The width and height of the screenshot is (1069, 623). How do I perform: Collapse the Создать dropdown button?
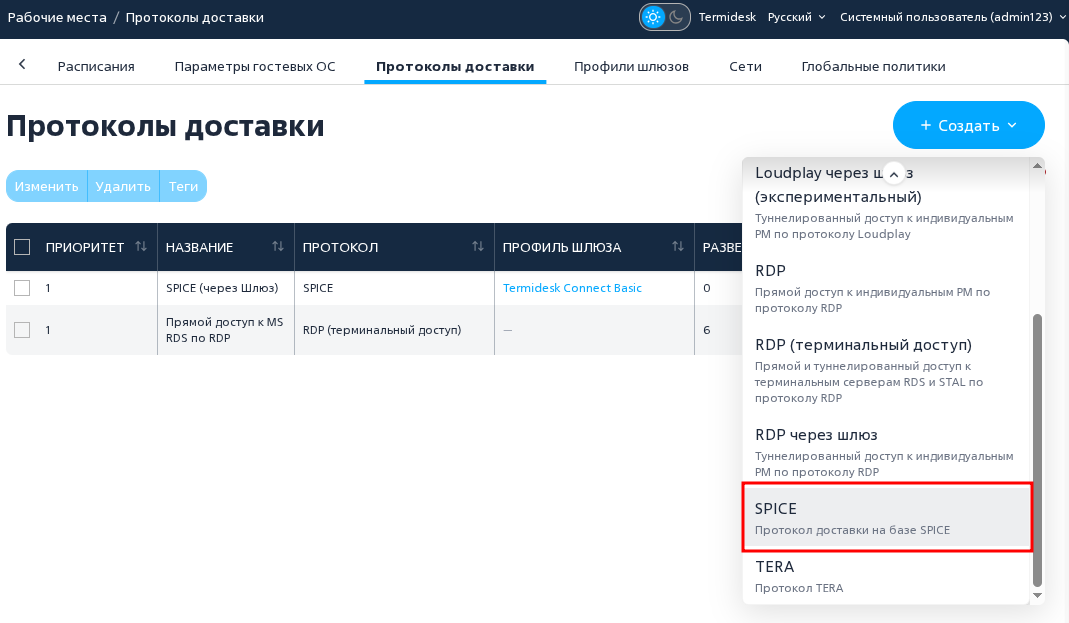point(969,125)
